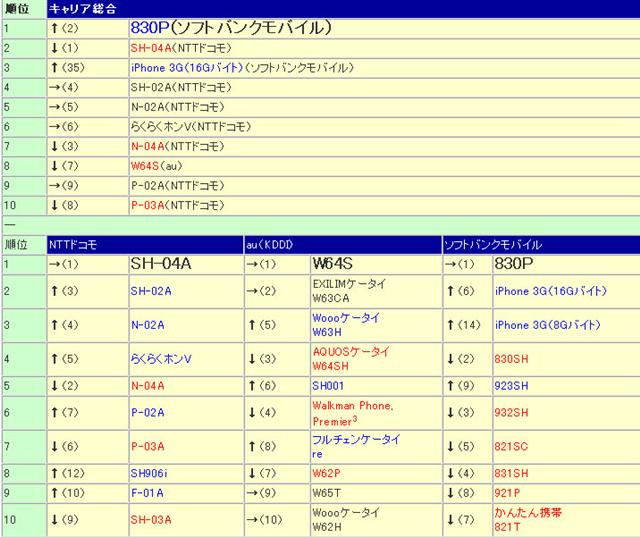
Task: Click P-02A in NTTドコモ column
Action: [148, 413]
